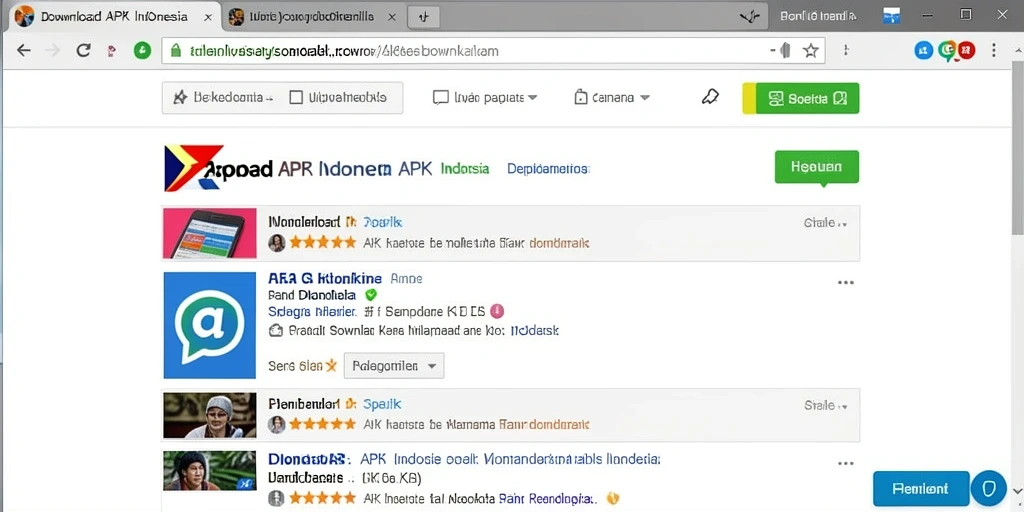This screenshot has height=512, width=1024.
Task: Click the green verified check badge
Action: point(371,295)
